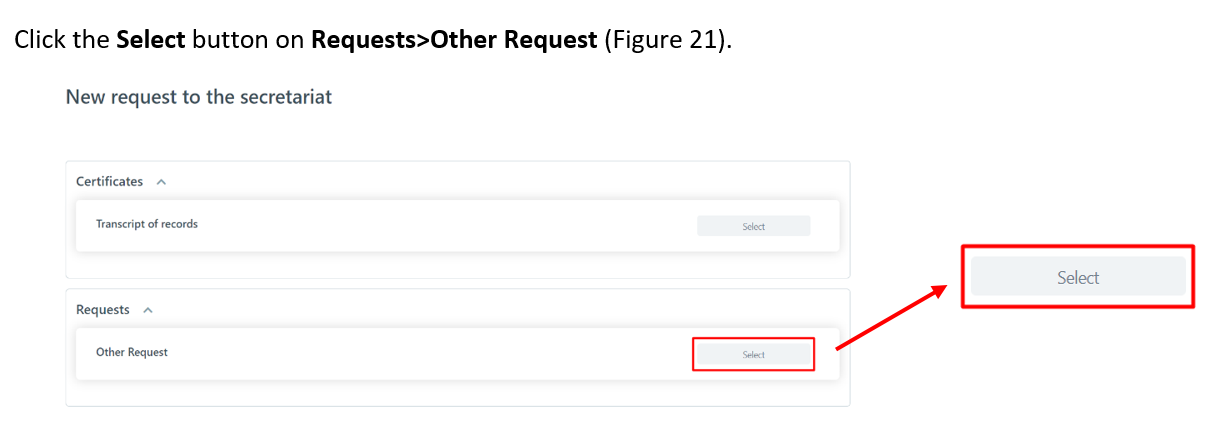Click the Certificates section header text
Image resolution: width=1229 pixels, height=427 pixels.
109,182
